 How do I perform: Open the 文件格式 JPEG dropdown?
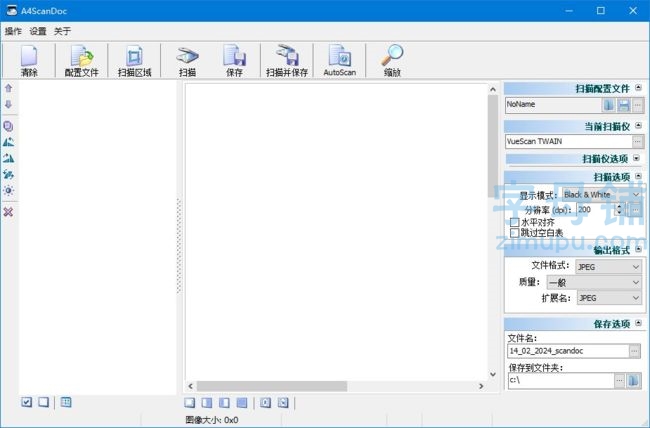click(609, 267)
